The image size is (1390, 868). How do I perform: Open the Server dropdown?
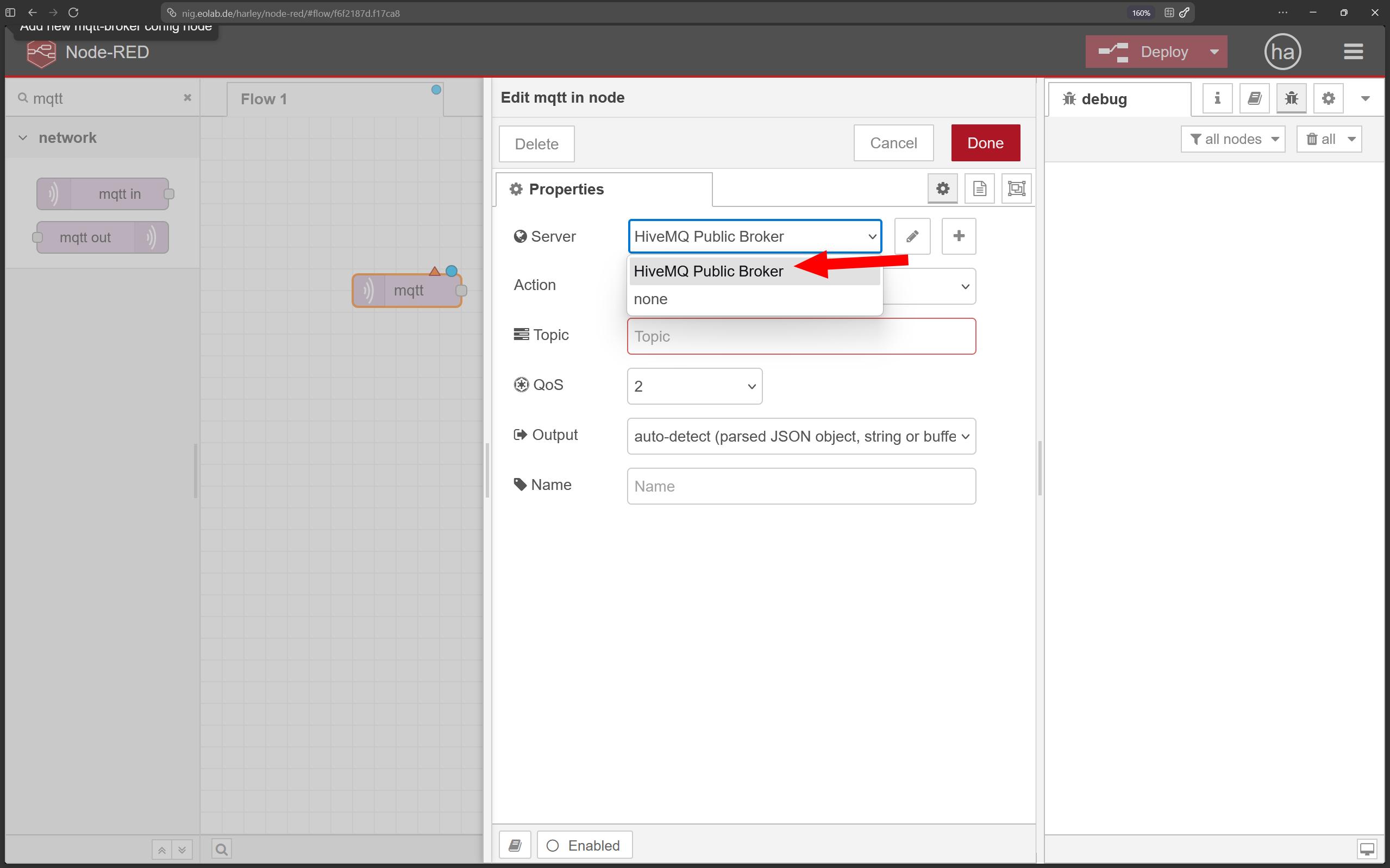click(x=754, y=236)
